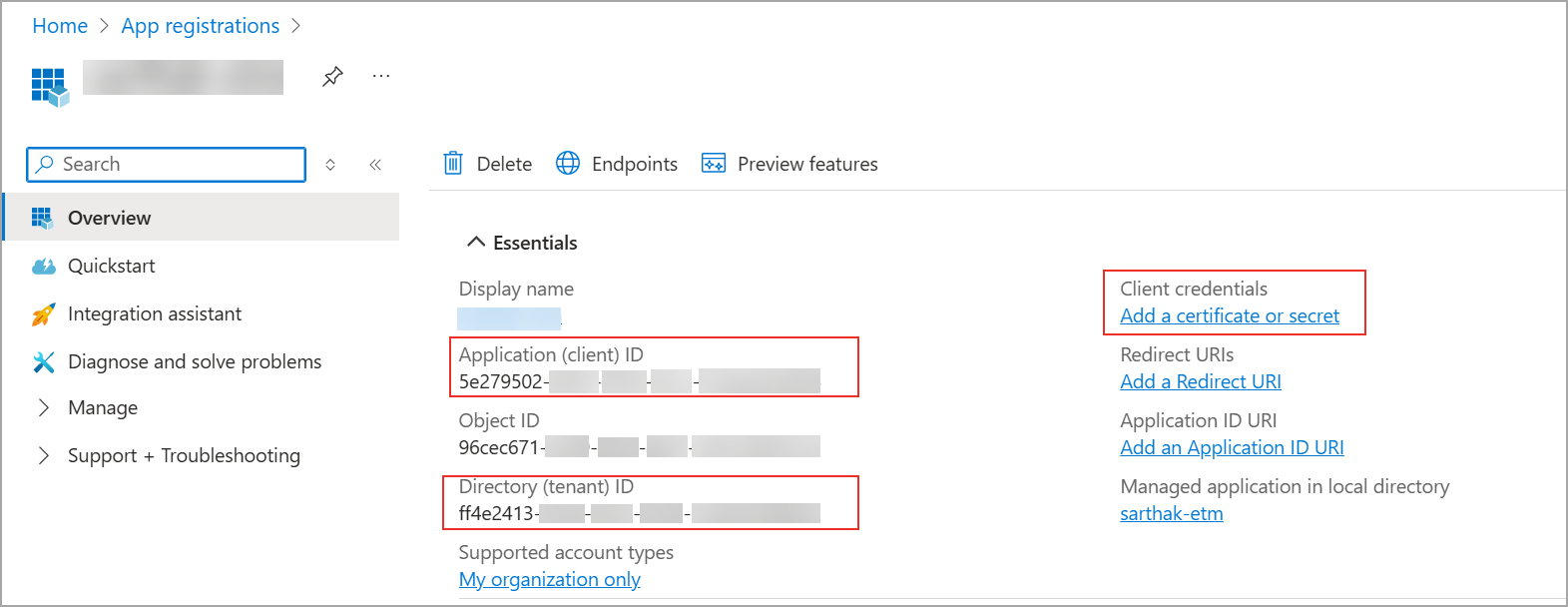
Task: Expand the Manage section
Action: (43, 407)
